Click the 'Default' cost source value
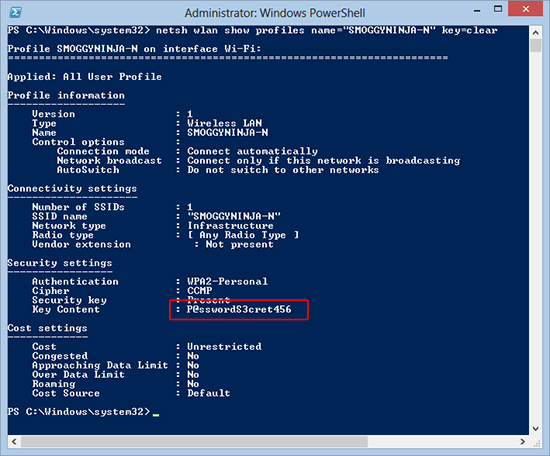 (209, 393)
